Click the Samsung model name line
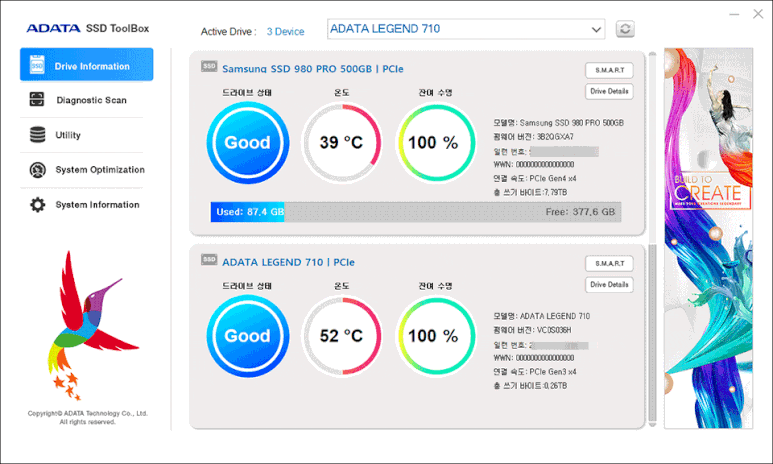Screen dimensions: 773x464 tap(559, 123)
